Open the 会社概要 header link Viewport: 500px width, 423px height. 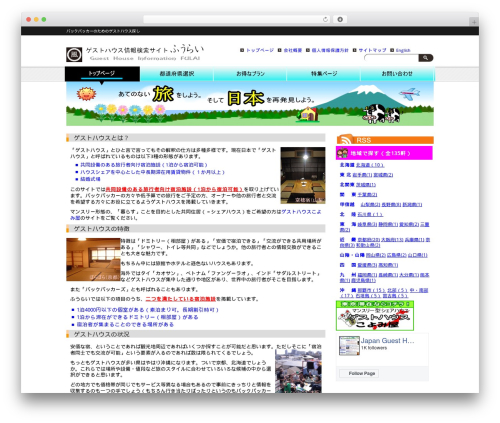(293, 50)
